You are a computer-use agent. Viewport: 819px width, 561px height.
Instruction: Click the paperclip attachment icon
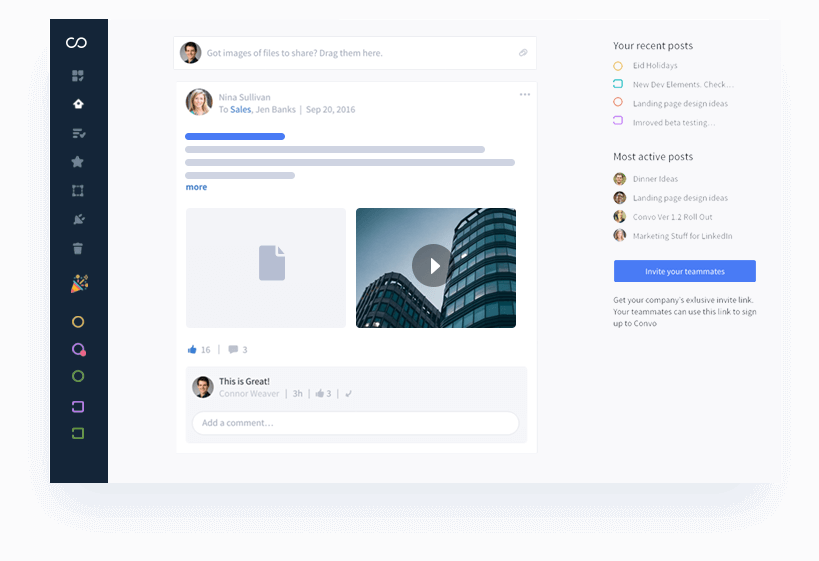click(523, 53)
